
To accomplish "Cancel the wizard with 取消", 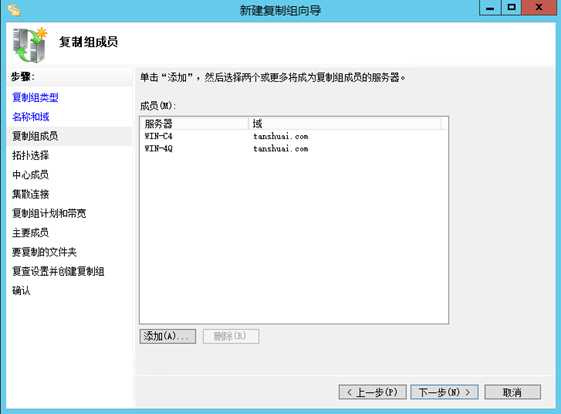I will (x=512, y=392).
